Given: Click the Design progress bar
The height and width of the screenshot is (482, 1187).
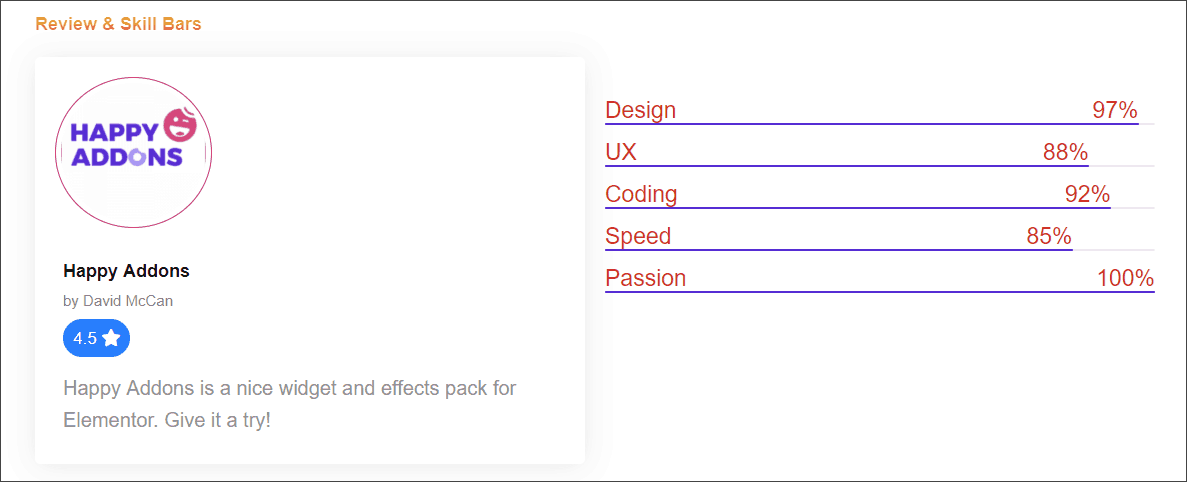Looking at the screenshot, I should pyautogui.click(x=880, y=123).
